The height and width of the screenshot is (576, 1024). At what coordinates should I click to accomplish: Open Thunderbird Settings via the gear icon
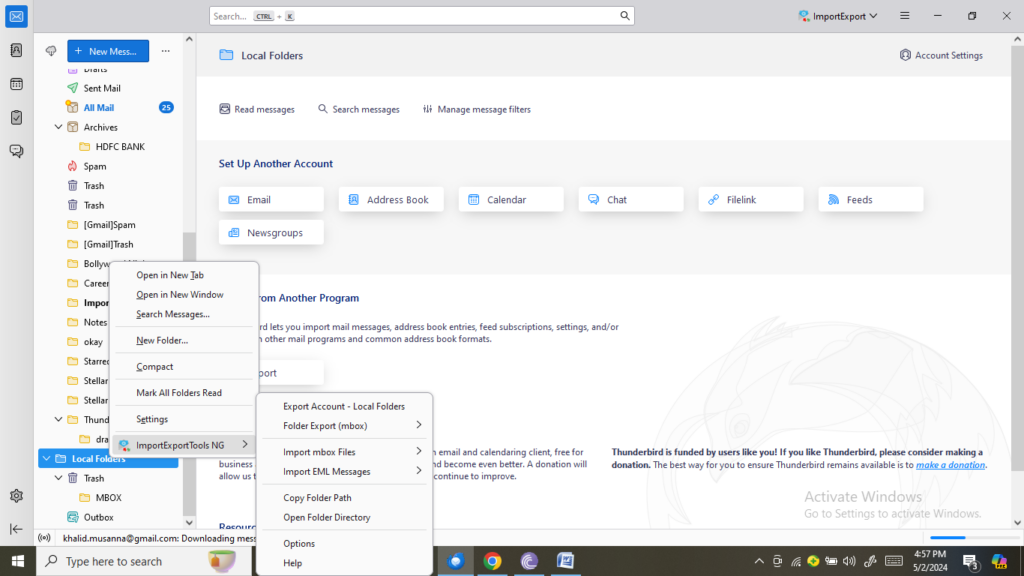(x=16, y=495)
